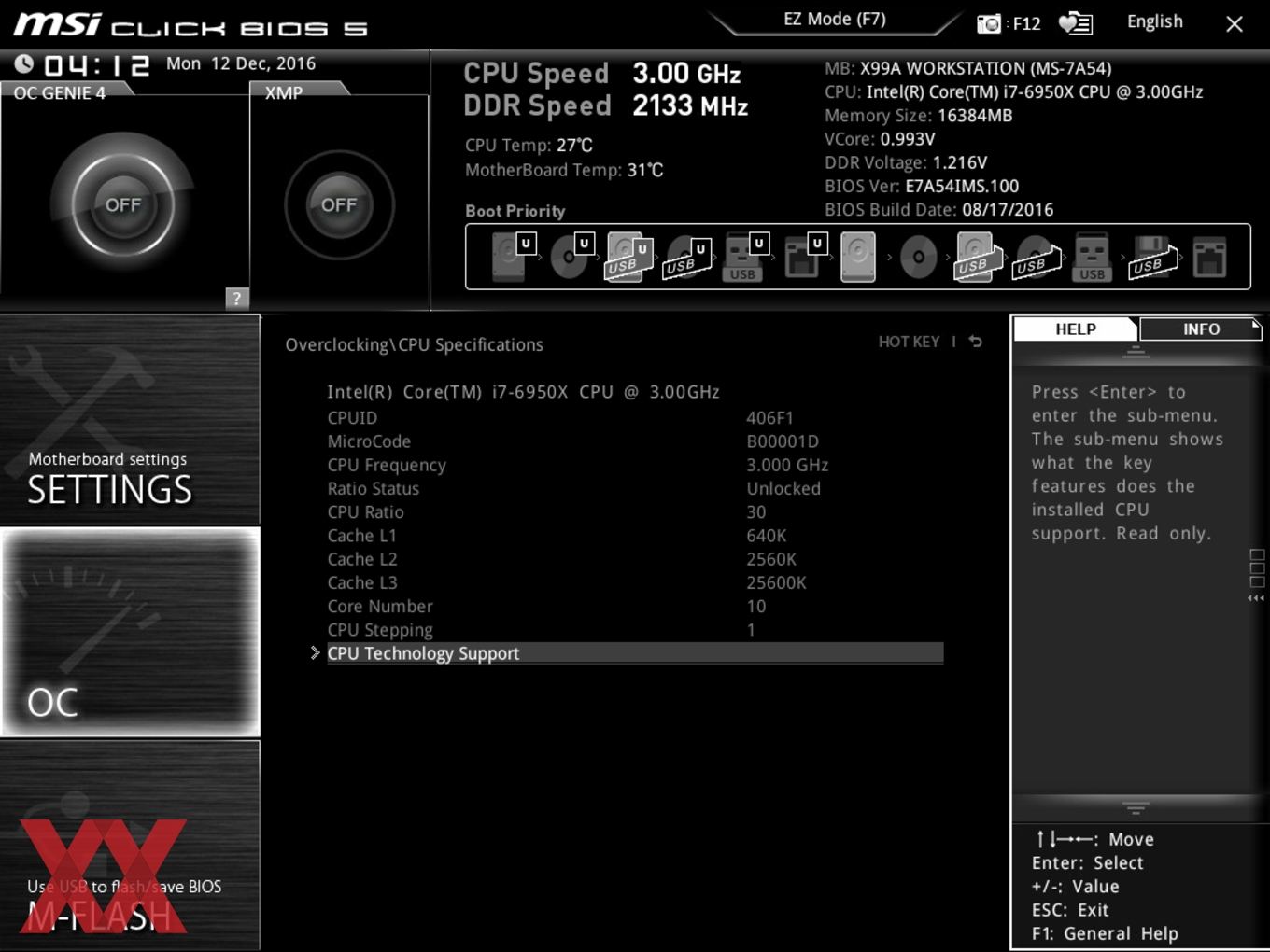Screen dimensions: 1270x952
Task: Switch to the INFO tab
Action: coord(1201,329)
